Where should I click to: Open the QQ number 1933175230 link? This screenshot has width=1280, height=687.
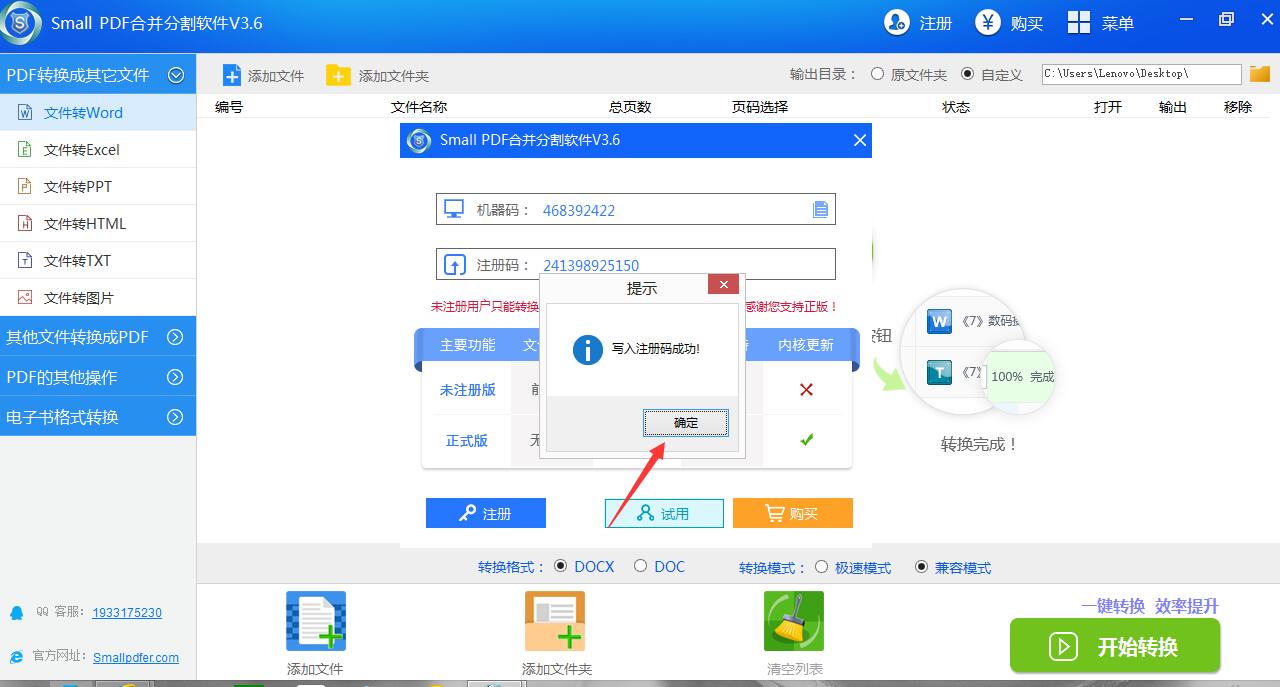tap(127, 613)
